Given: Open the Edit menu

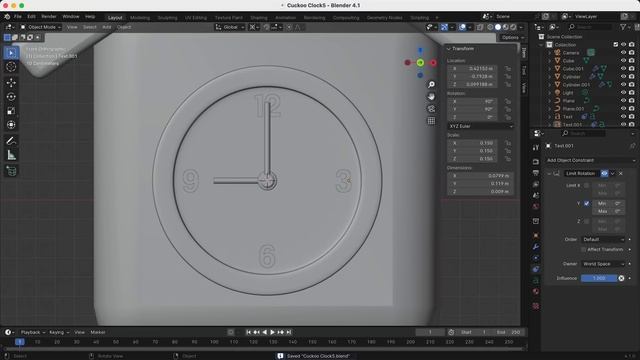Looking at the screenshot, I should (31, 17).
